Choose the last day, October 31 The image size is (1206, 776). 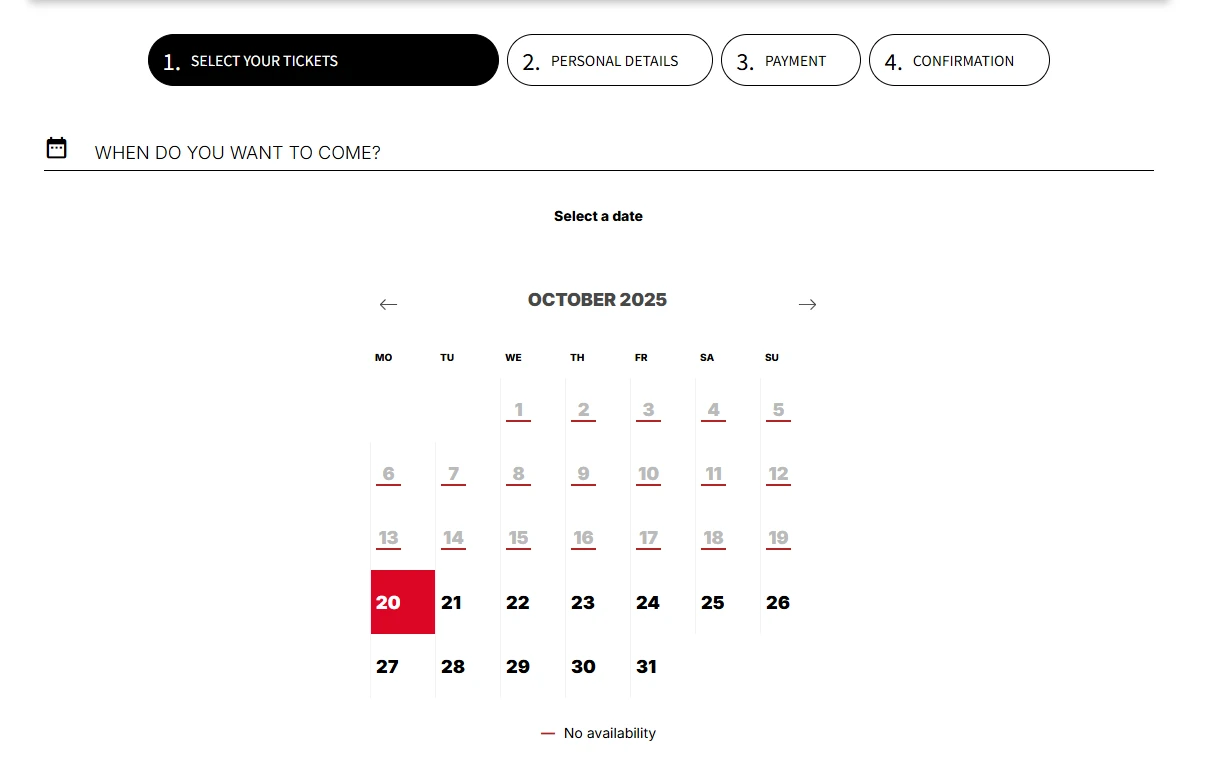[x=647, y=666]
